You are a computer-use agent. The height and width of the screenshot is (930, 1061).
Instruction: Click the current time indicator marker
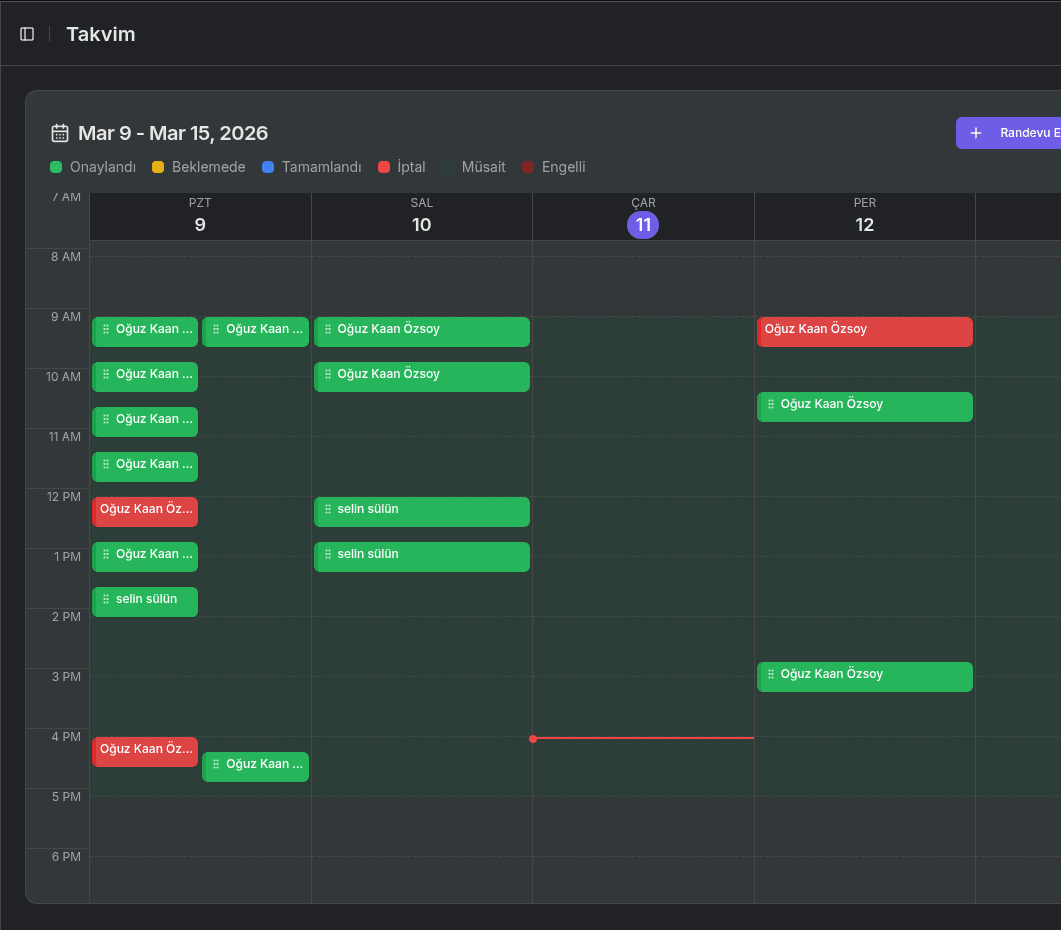pyautogui.click(x=533, y=739)
